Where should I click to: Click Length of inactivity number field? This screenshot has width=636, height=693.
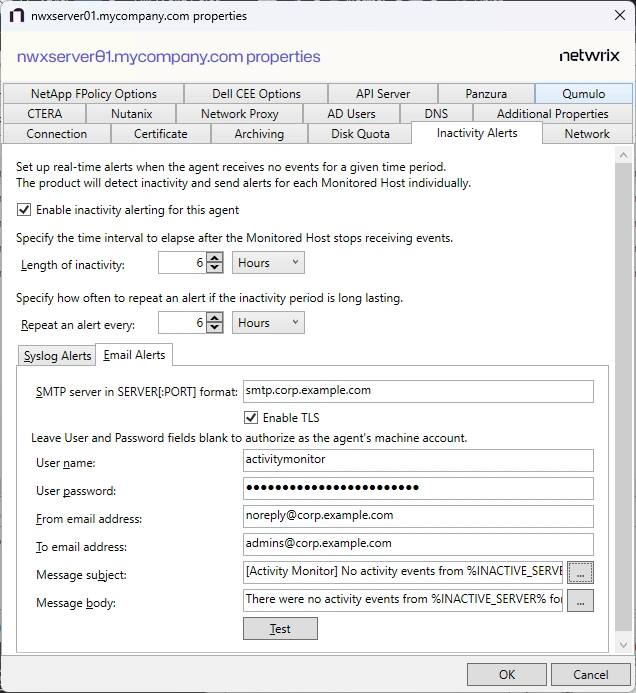[x=182, y=263]
